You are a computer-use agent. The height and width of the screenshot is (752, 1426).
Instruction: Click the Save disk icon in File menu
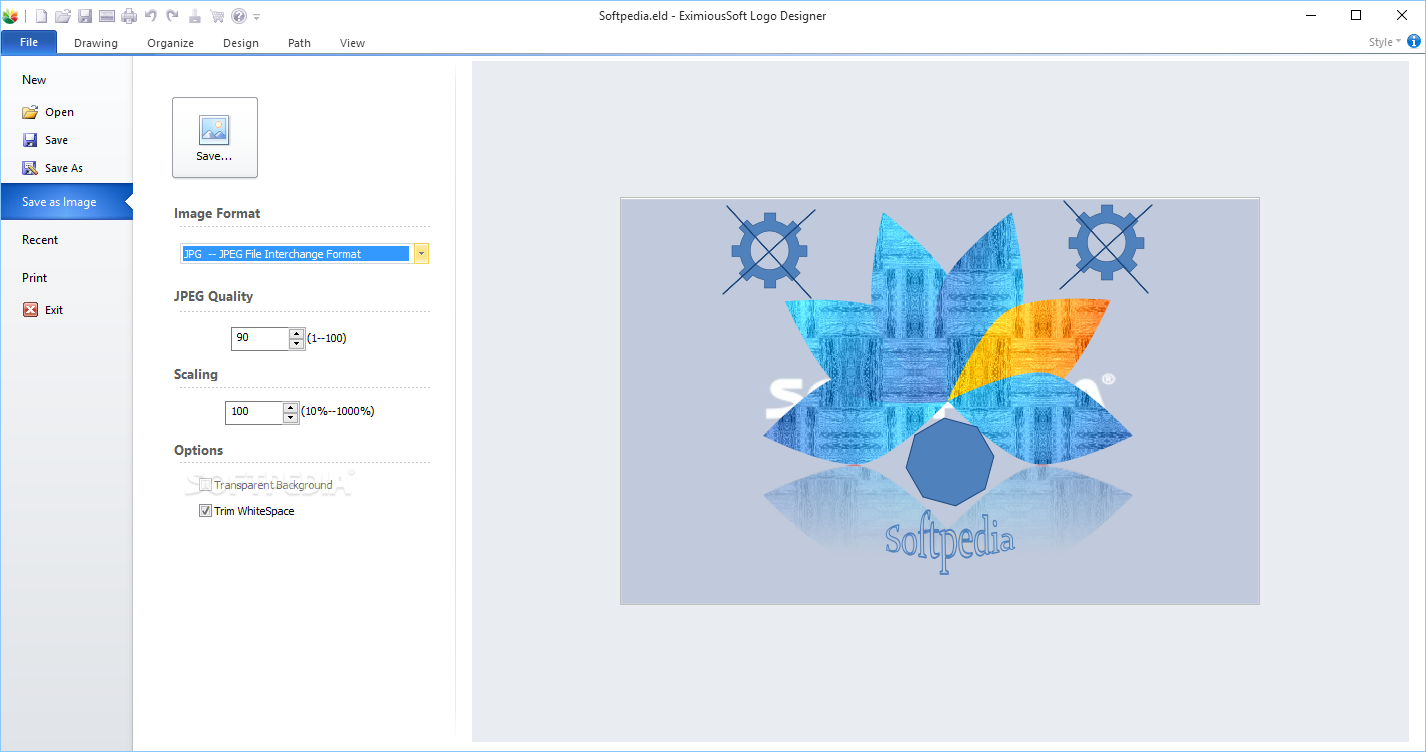[x=30, y=140]
